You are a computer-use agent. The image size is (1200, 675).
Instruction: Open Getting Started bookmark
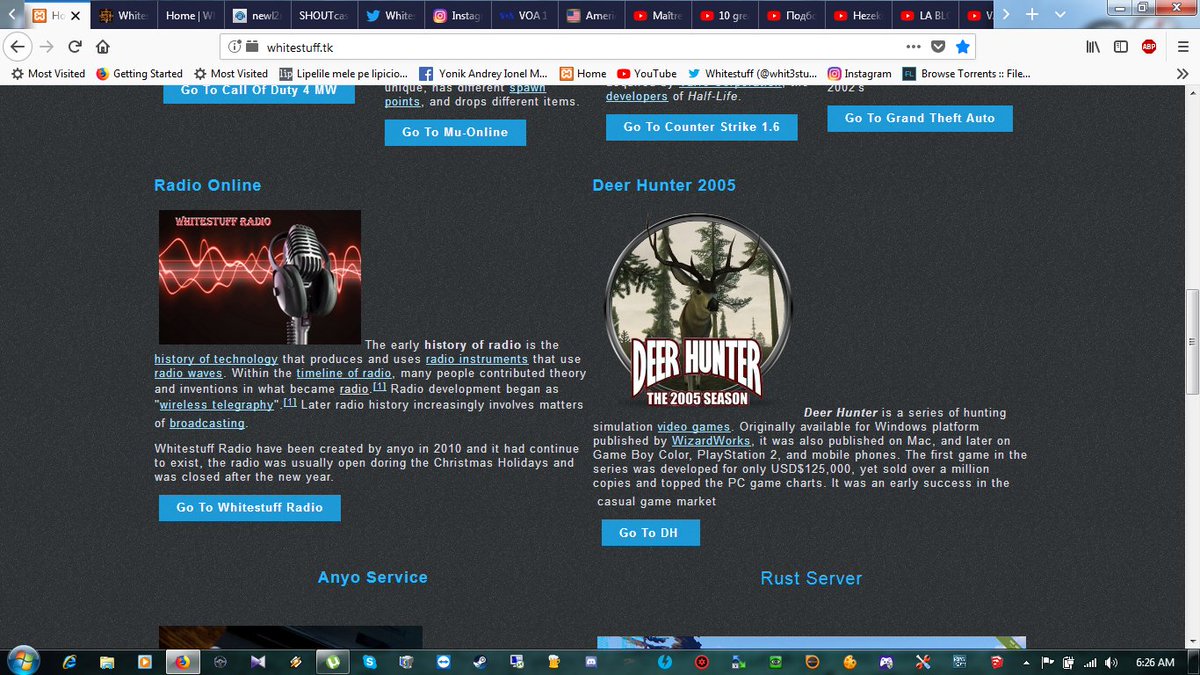point(140,73)
